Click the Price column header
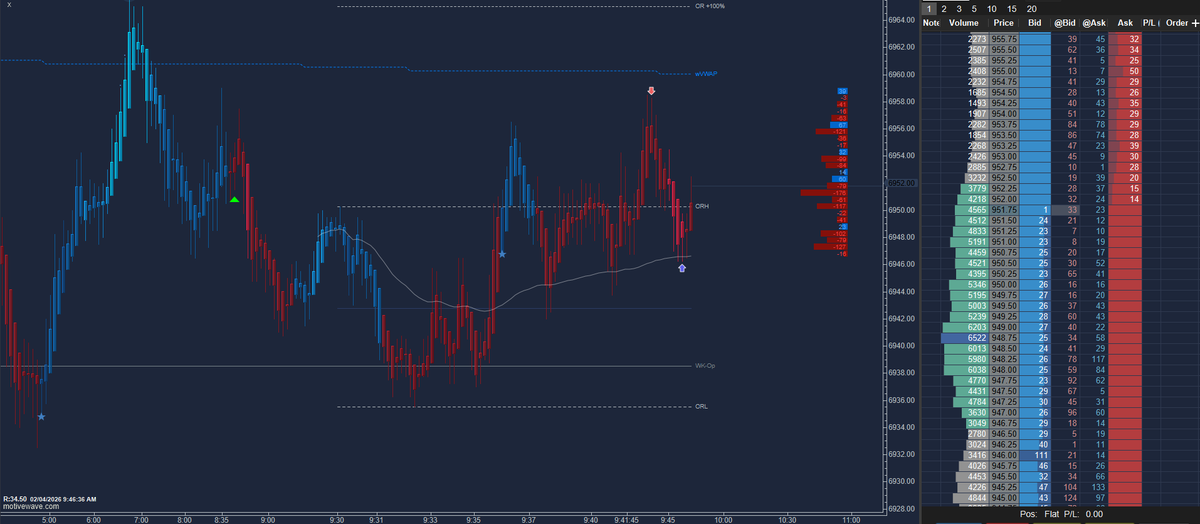 (1005, 23)
